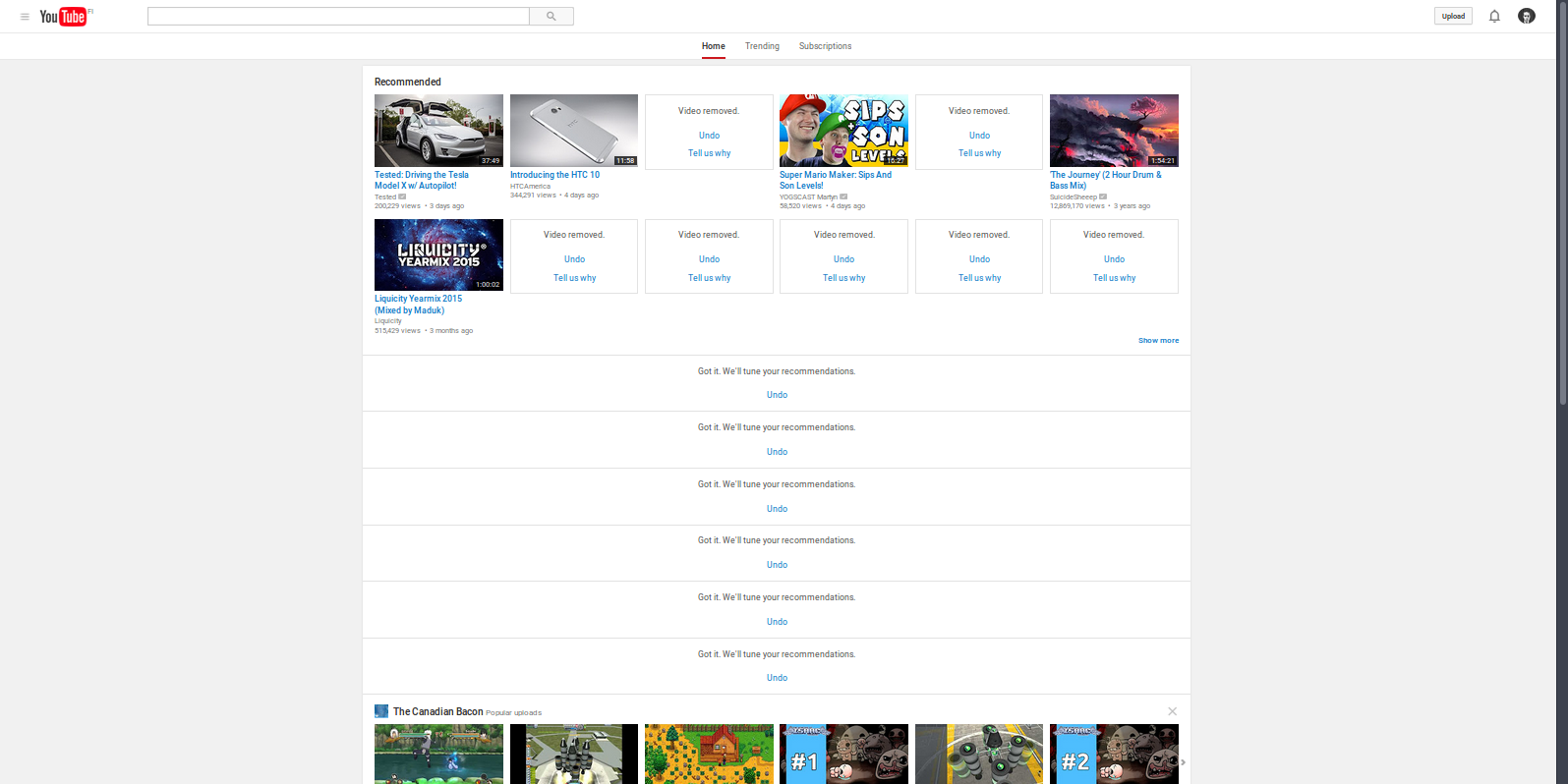The height and width of the screenshot is (784, 1568).
Task: Click Tell us why right of HTC 10 video
Action: [x=709, y=153]
